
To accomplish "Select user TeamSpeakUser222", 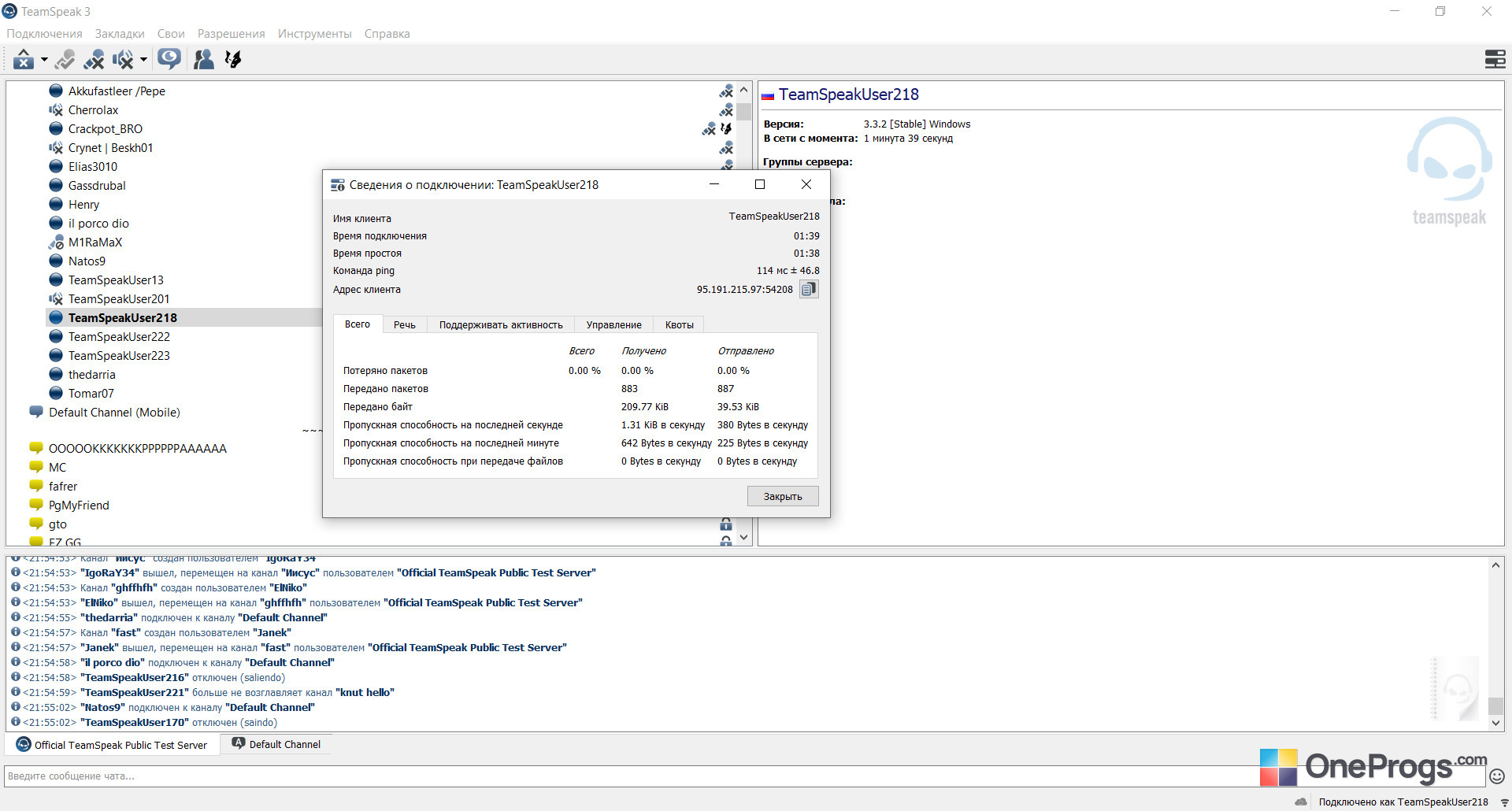I will [119, 337].
